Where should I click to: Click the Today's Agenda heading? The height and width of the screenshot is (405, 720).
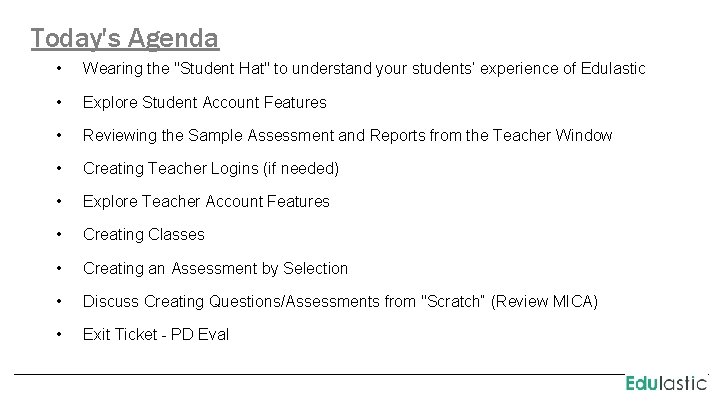click(x=125, y=38)
